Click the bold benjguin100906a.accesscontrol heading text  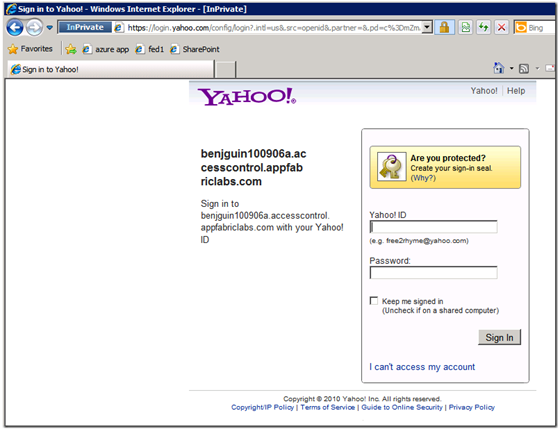click(253, 168)
